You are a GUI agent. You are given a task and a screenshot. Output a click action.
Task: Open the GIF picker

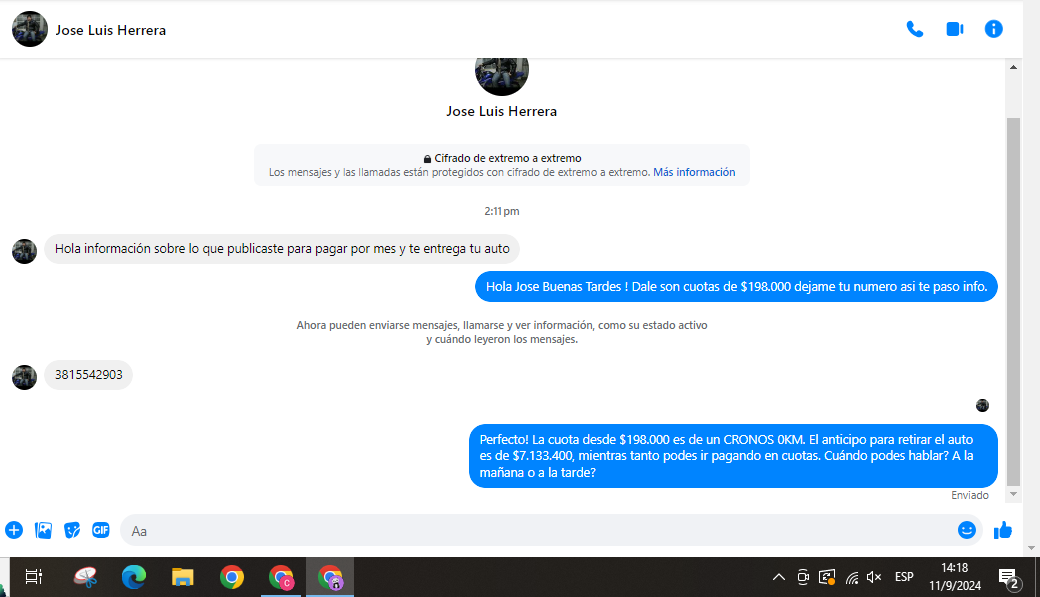(101, 530)
